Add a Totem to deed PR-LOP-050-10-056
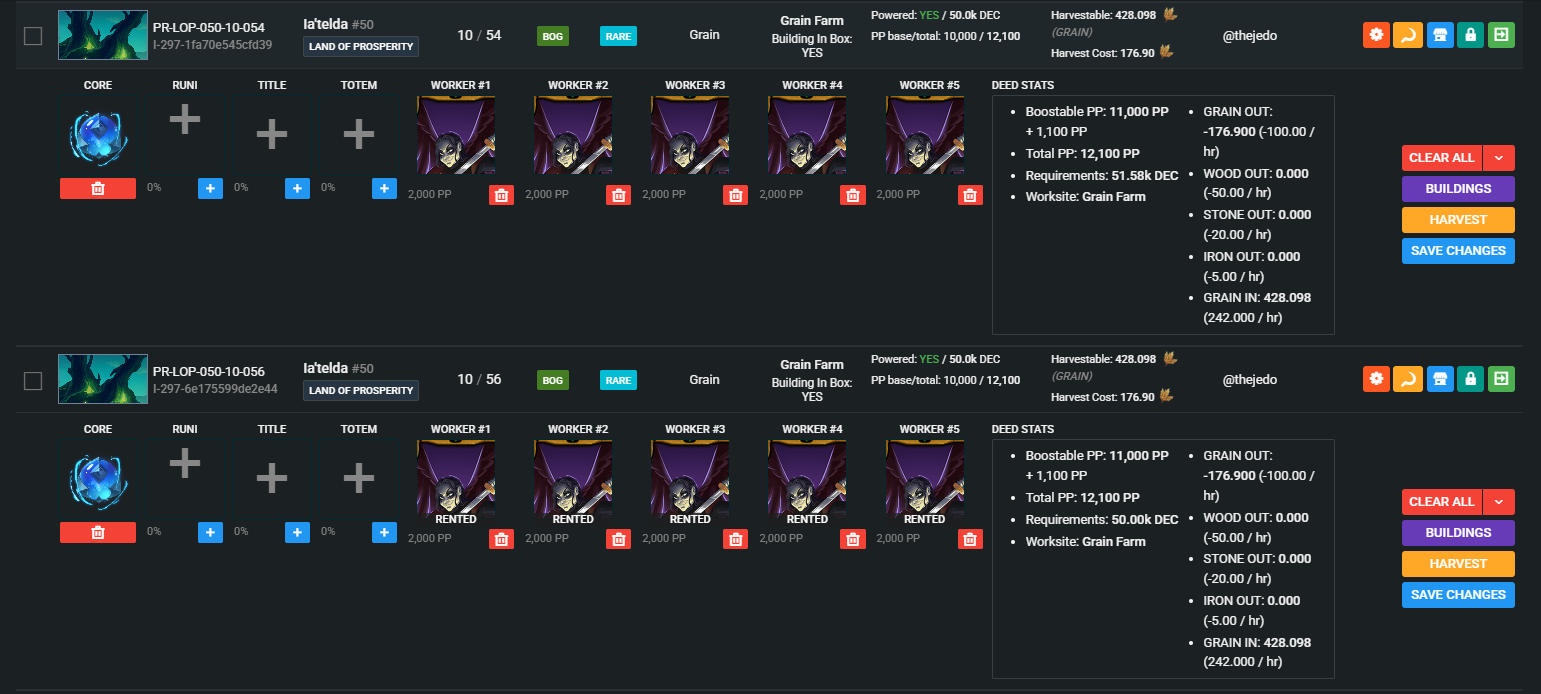The image size is (1541, 694). click(x=384, y=532)
